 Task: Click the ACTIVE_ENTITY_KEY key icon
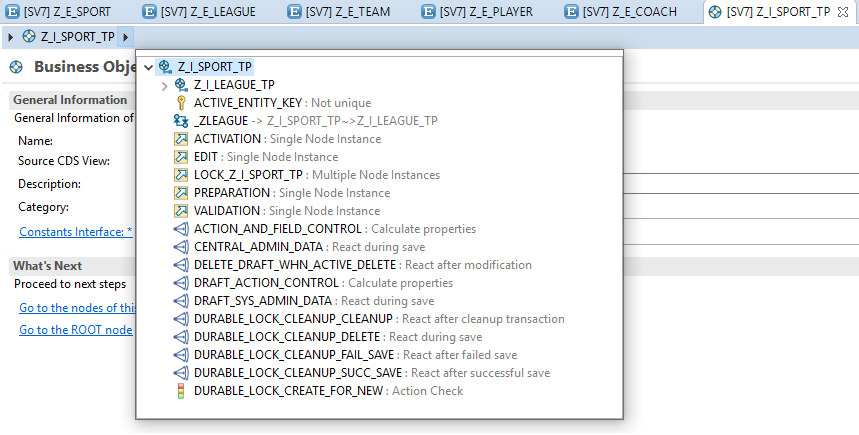(181, 103)
